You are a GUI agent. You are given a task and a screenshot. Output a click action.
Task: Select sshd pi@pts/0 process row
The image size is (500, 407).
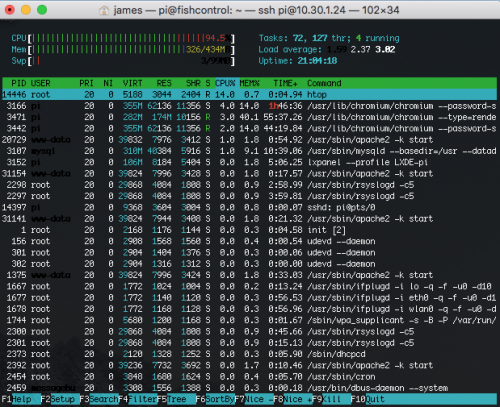click(x=249, y=207)
